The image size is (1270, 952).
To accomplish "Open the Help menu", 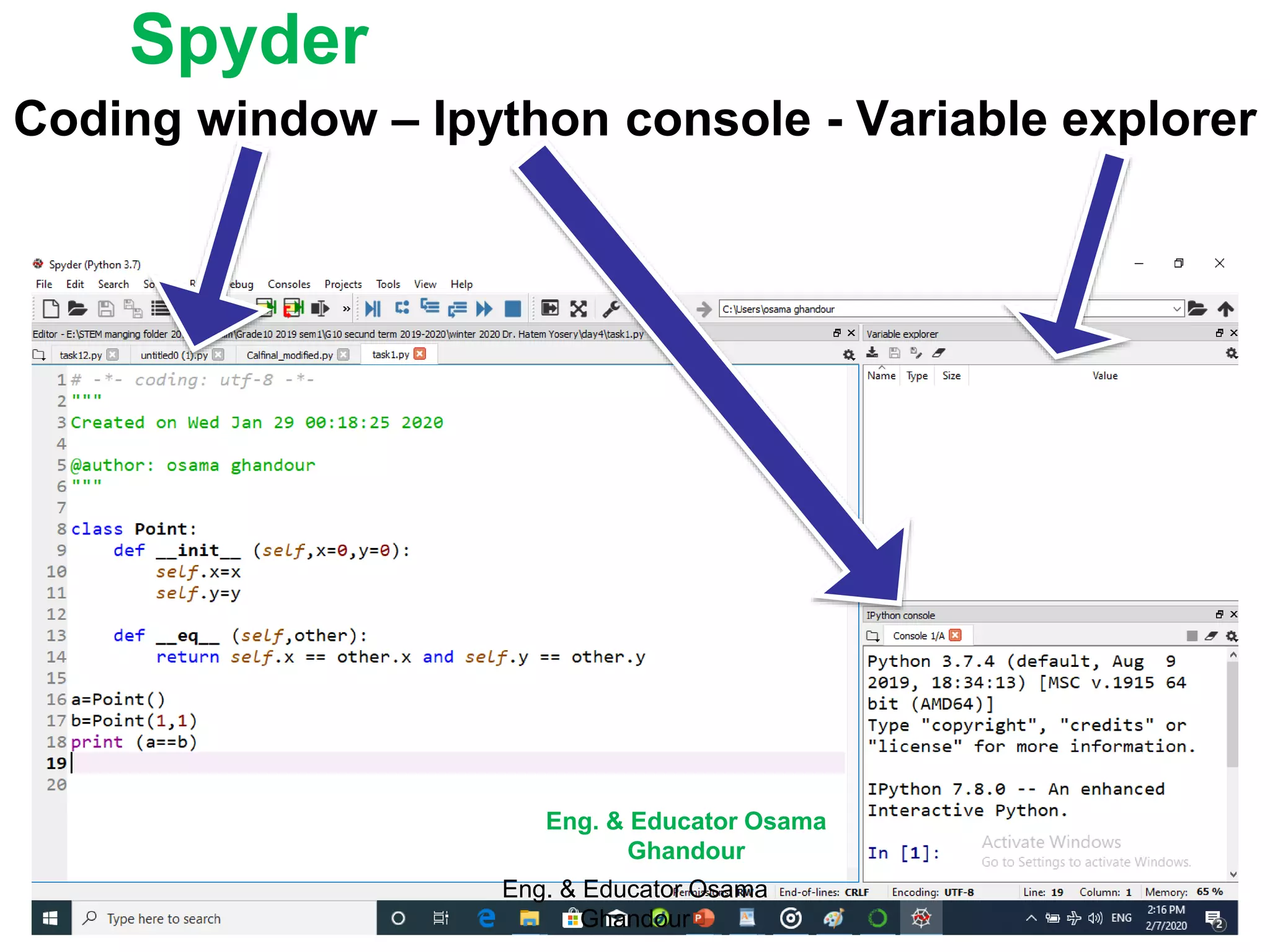I will (461, 284).
